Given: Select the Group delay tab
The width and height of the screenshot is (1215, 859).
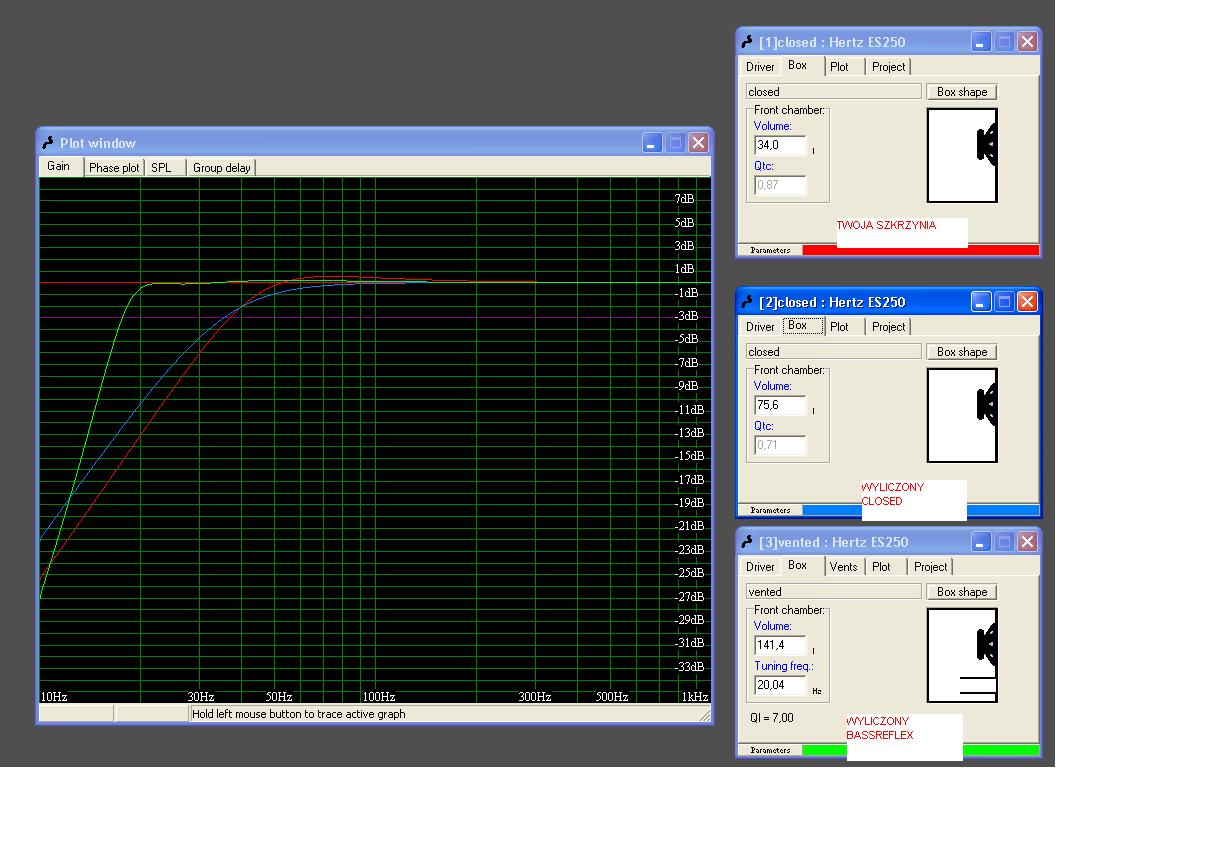Looking at the screenshot, I should coord(222,168).
